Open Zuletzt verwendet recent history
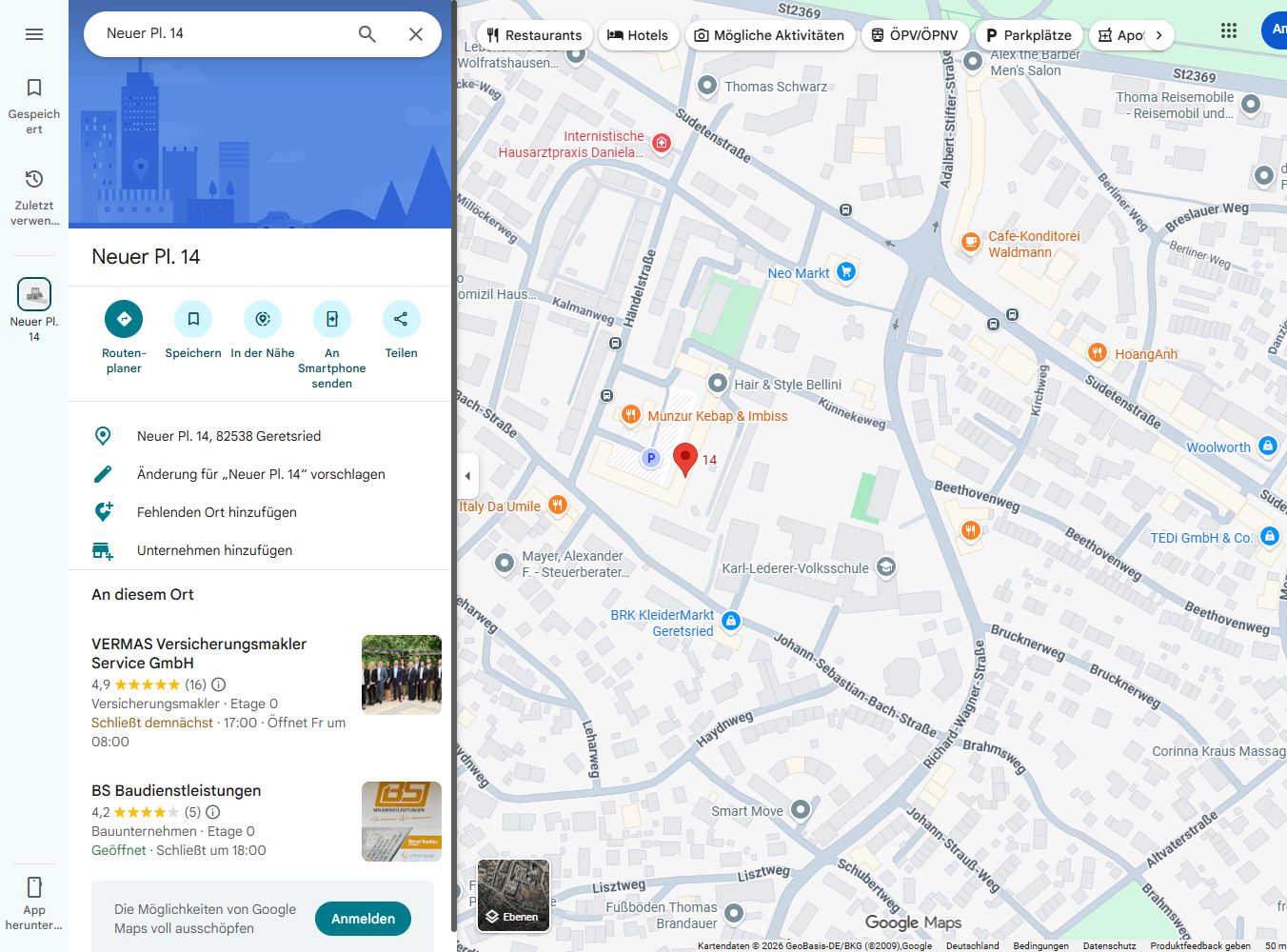Viewport: 1287px width, 952px height. [x=34, y=197]
